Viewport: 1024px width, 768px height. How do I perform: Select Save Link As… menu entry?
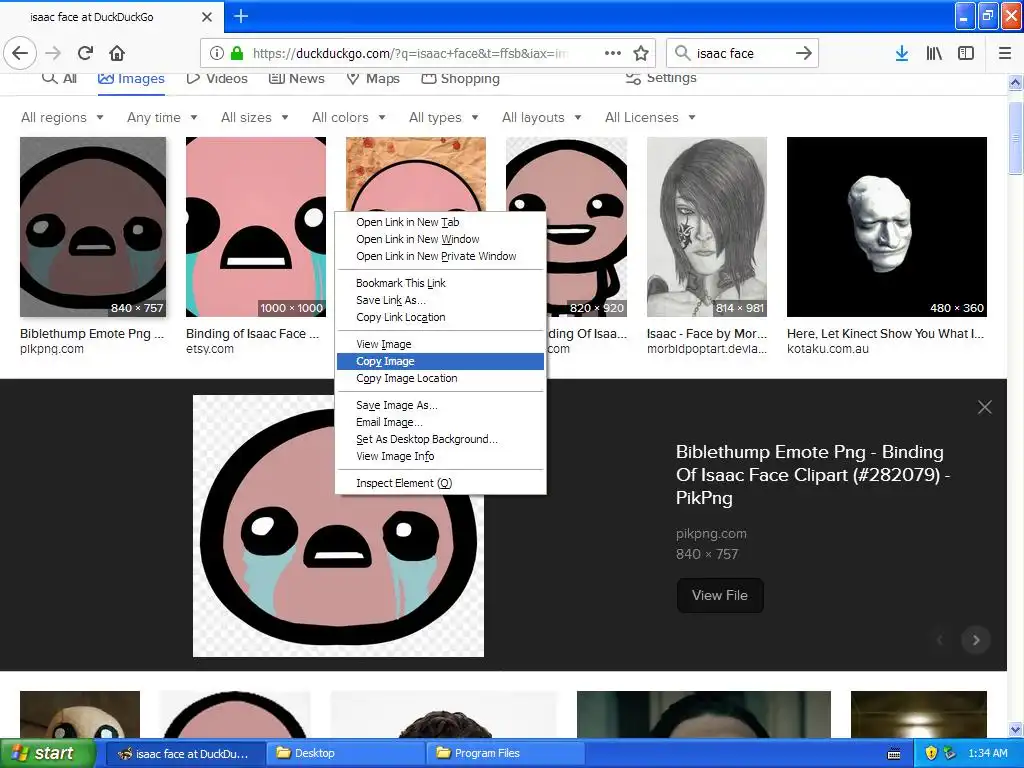click(x=440, y=300)
